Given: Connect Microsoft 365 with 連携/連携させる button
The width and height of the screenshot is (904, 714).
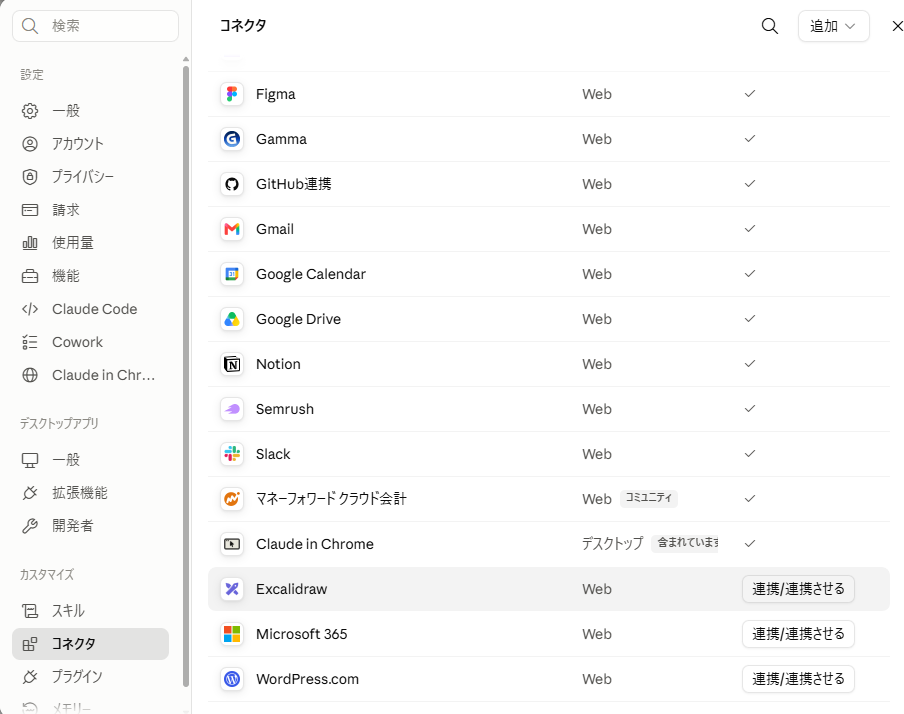Looking at the screenshot, I should click(798, 634).
